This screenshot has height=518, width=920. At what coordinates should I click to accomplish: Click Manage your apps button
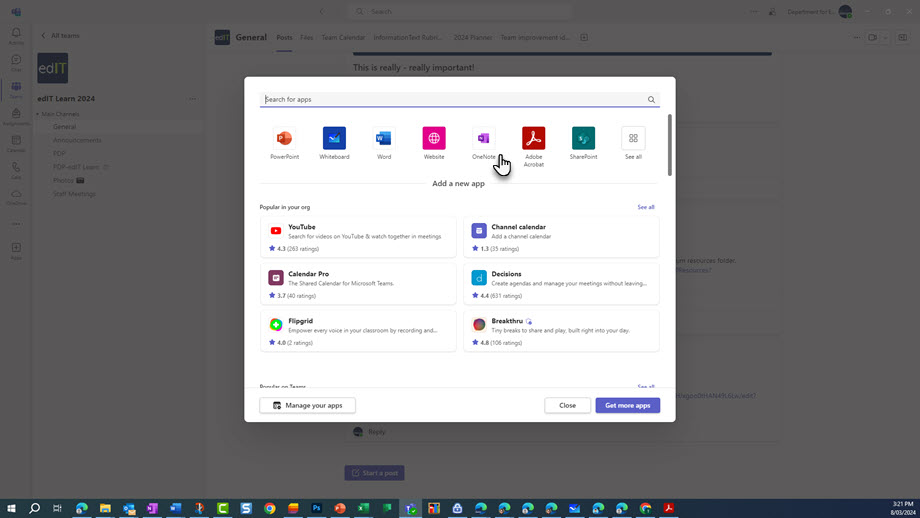click(x=307, y=405)
